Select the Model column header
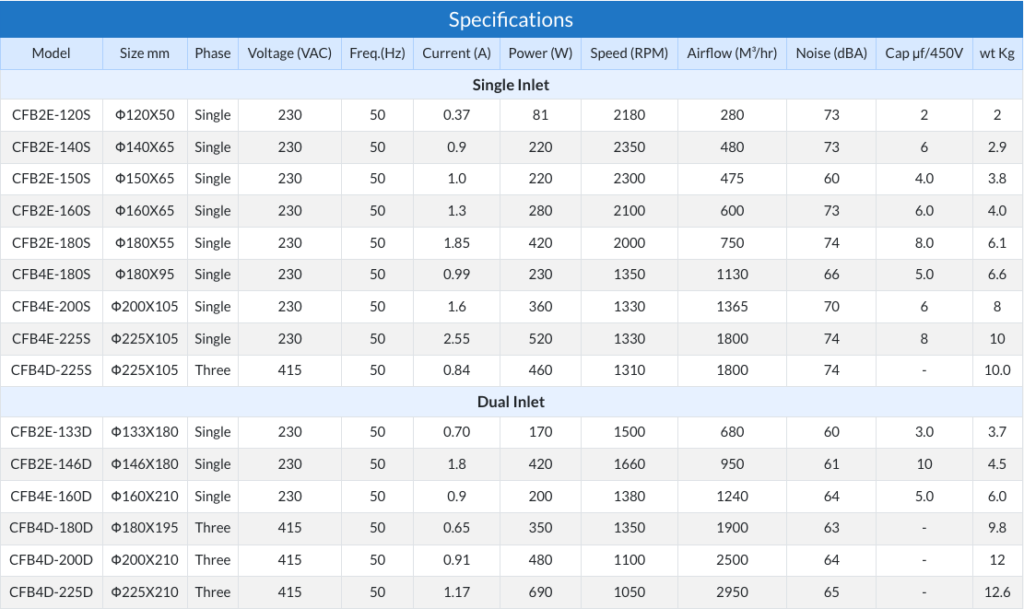 point(51,54)
